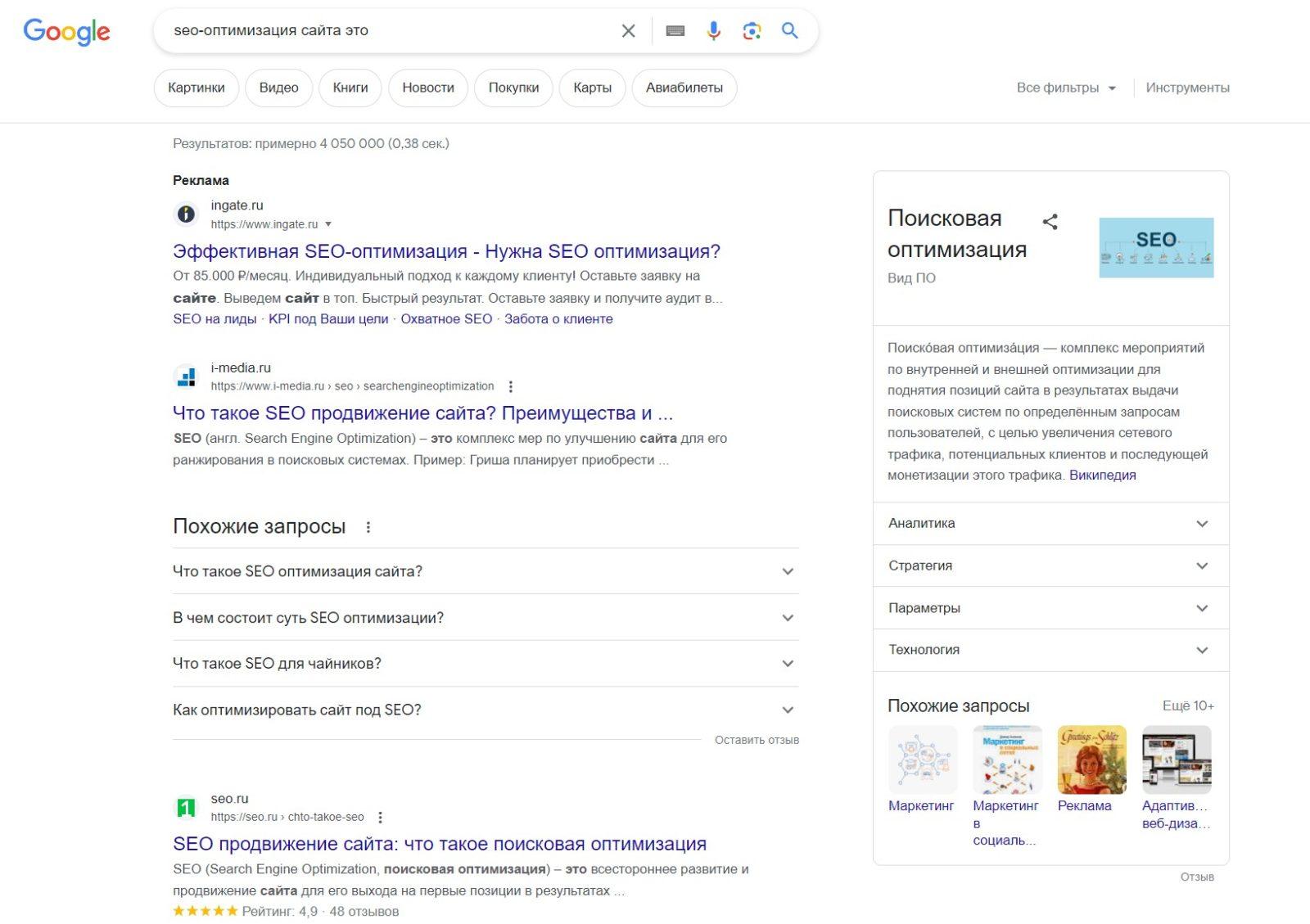Viewport: 1310px width, 924px height.
Task: Start voice search with microphone icon
Action: 713,31
